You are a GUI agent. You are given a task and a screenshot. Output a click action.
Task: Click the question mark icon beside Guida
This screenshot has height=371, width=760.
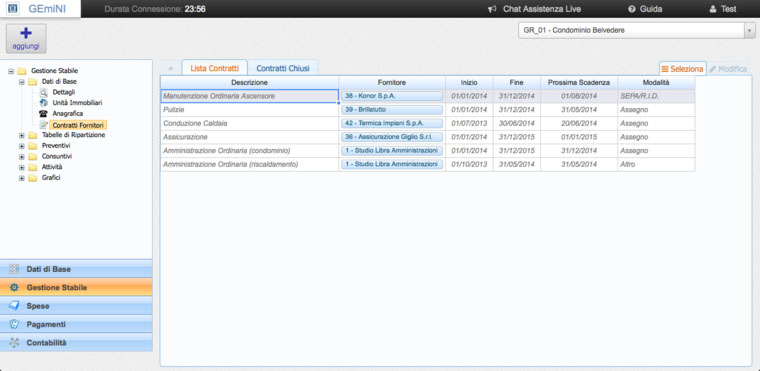pyautogui.click(x=631, y=9)
